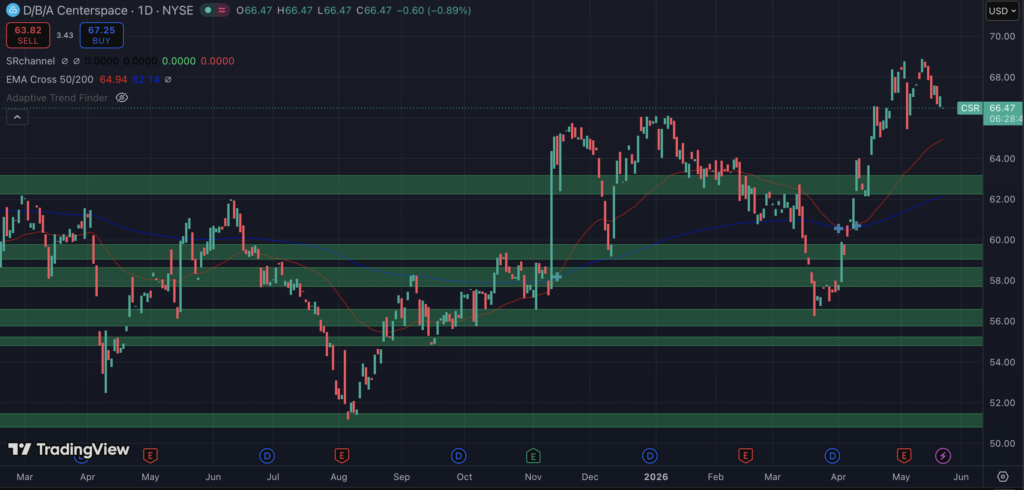Click the Jul label on time axis
This screenshot has width=1024, height=490.
click(273, 477)
